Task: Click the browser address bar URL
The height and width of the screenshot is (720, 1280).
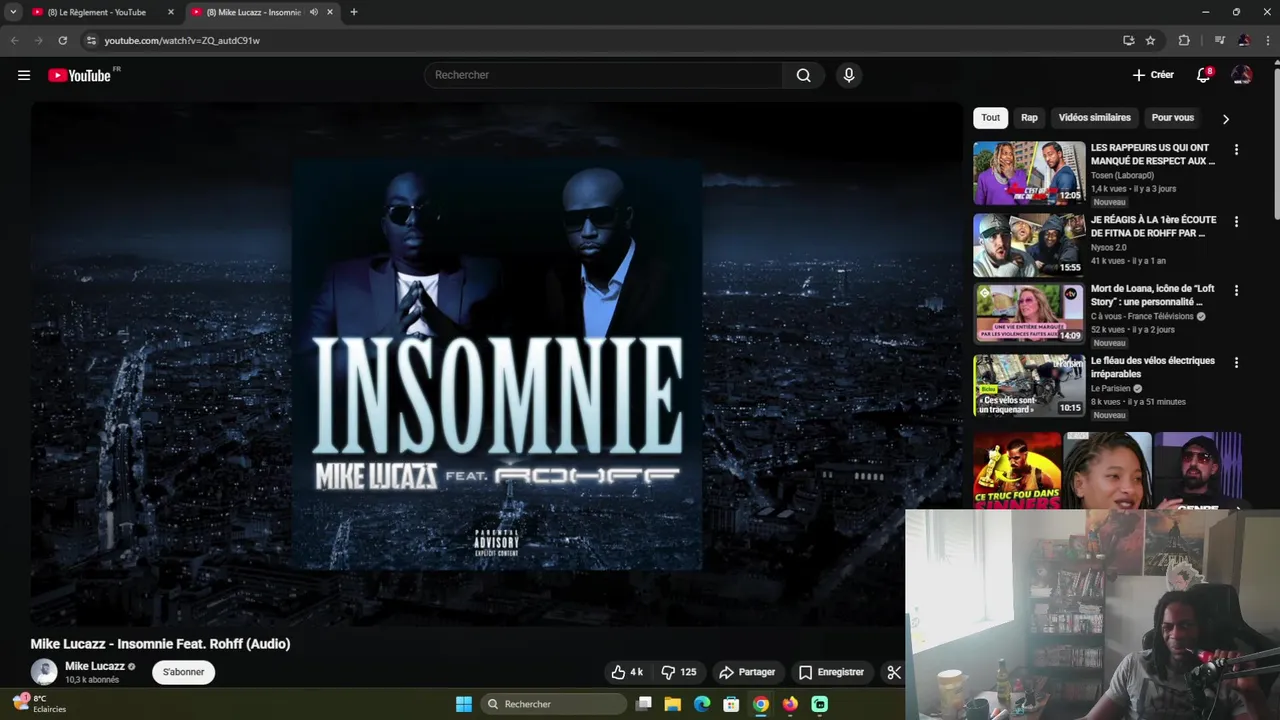Action: coord(182,40)
